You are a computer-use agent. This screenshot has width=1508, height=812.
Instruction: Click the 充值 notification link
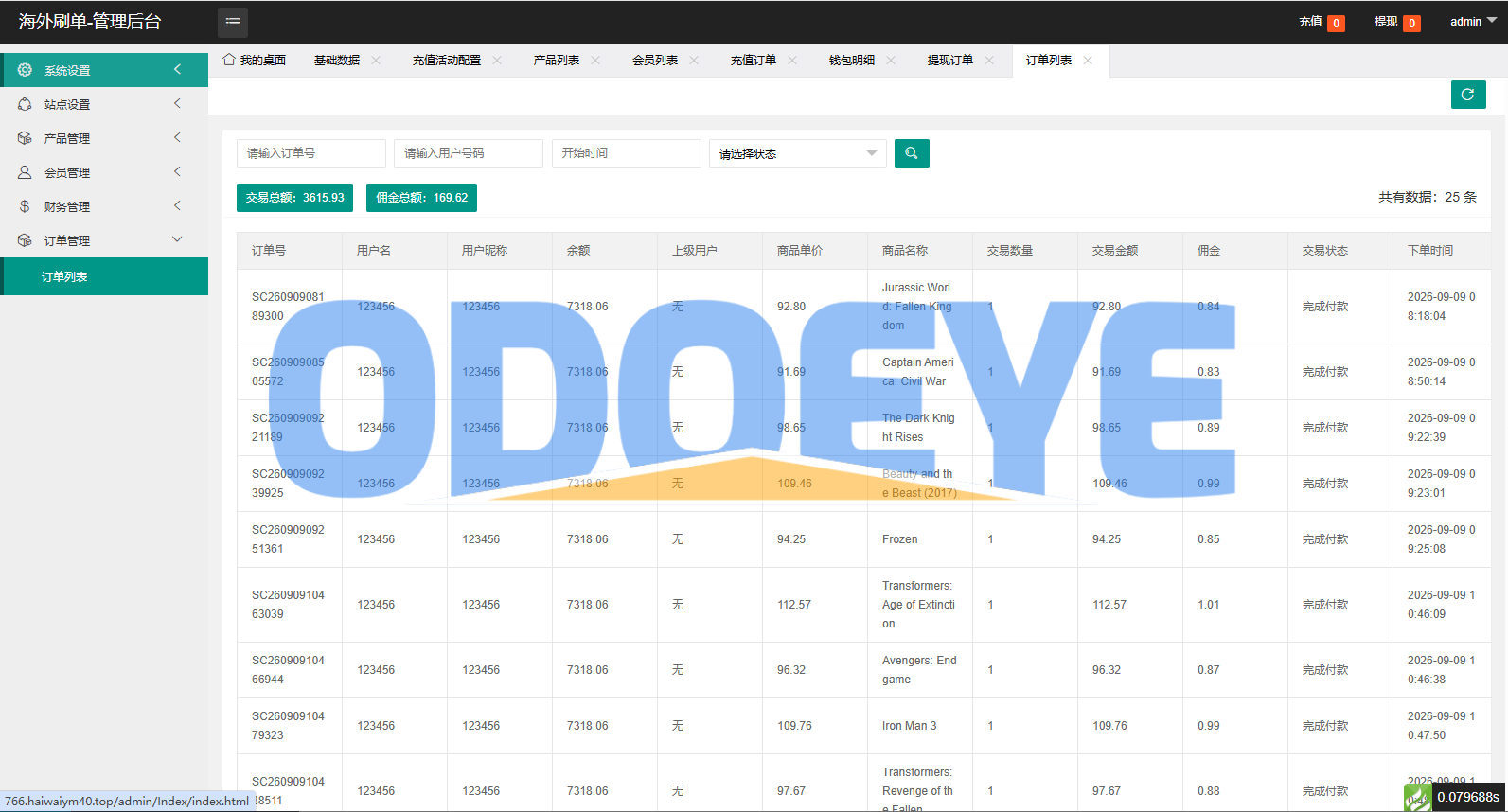[1322, 22]
